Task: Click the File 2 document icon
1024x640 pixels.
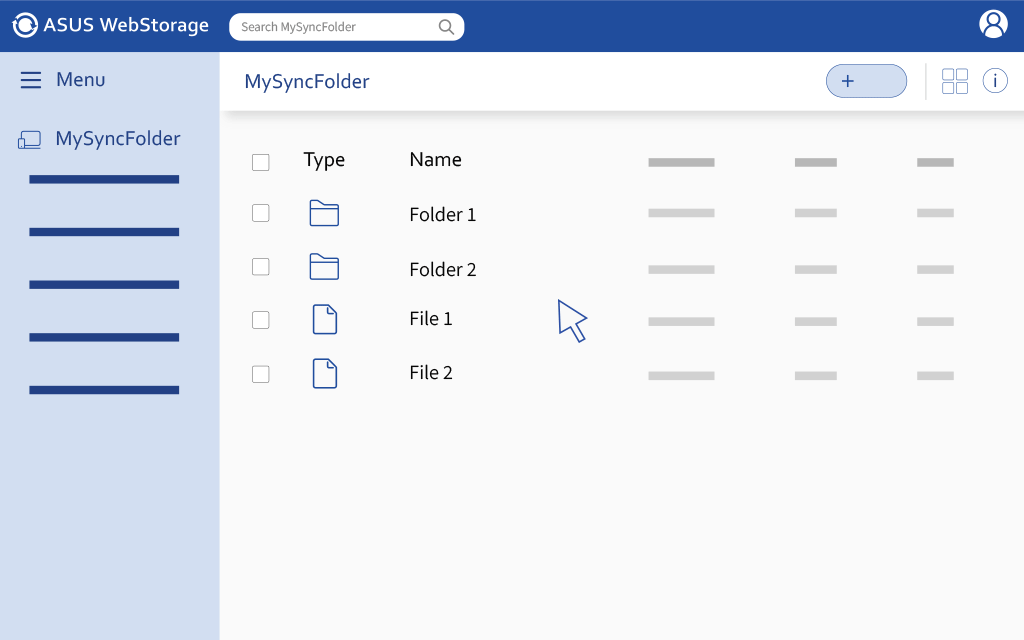Action: 325,374
